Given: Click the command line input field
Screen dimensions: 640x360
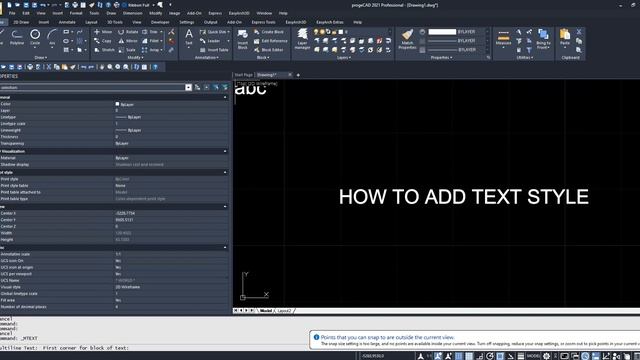Looking at the screenshot, I should [x=155, y=348].
